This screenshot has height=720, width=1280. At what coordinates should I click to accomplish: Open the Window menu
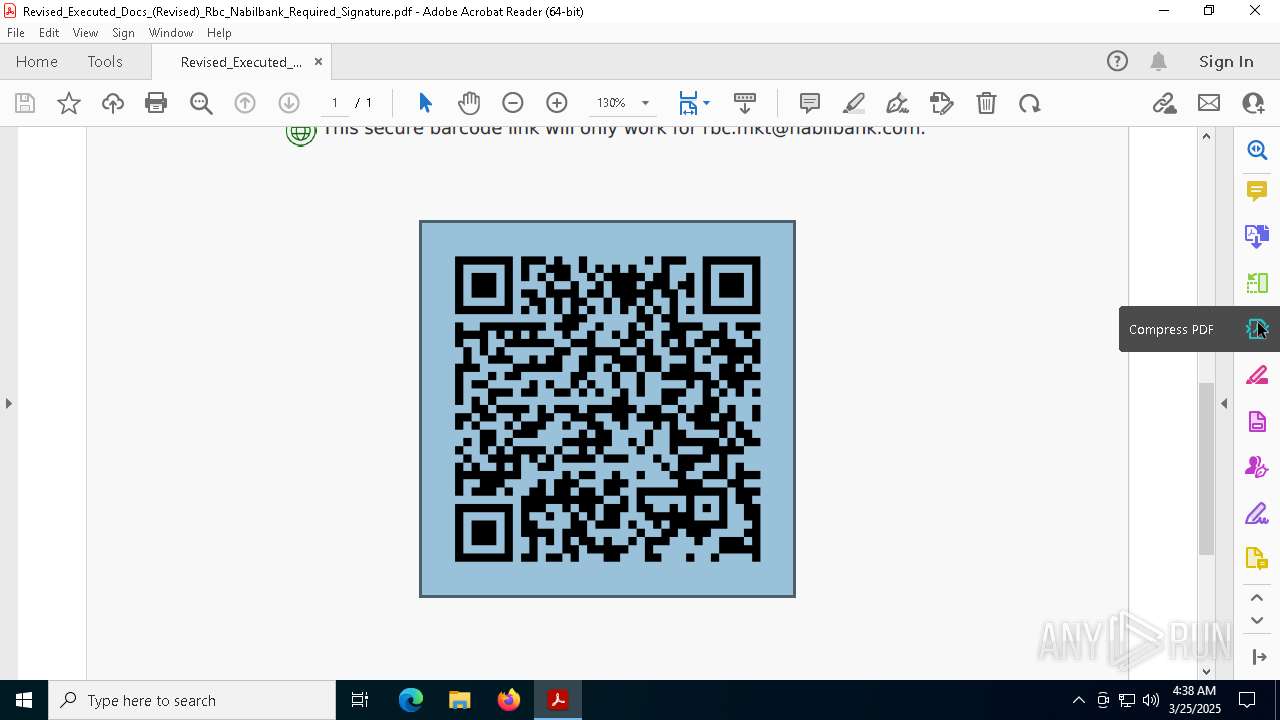pos(171,33)
